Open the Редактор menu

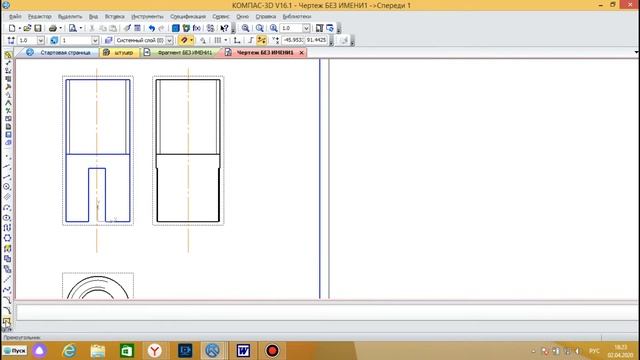coord(40,17)
